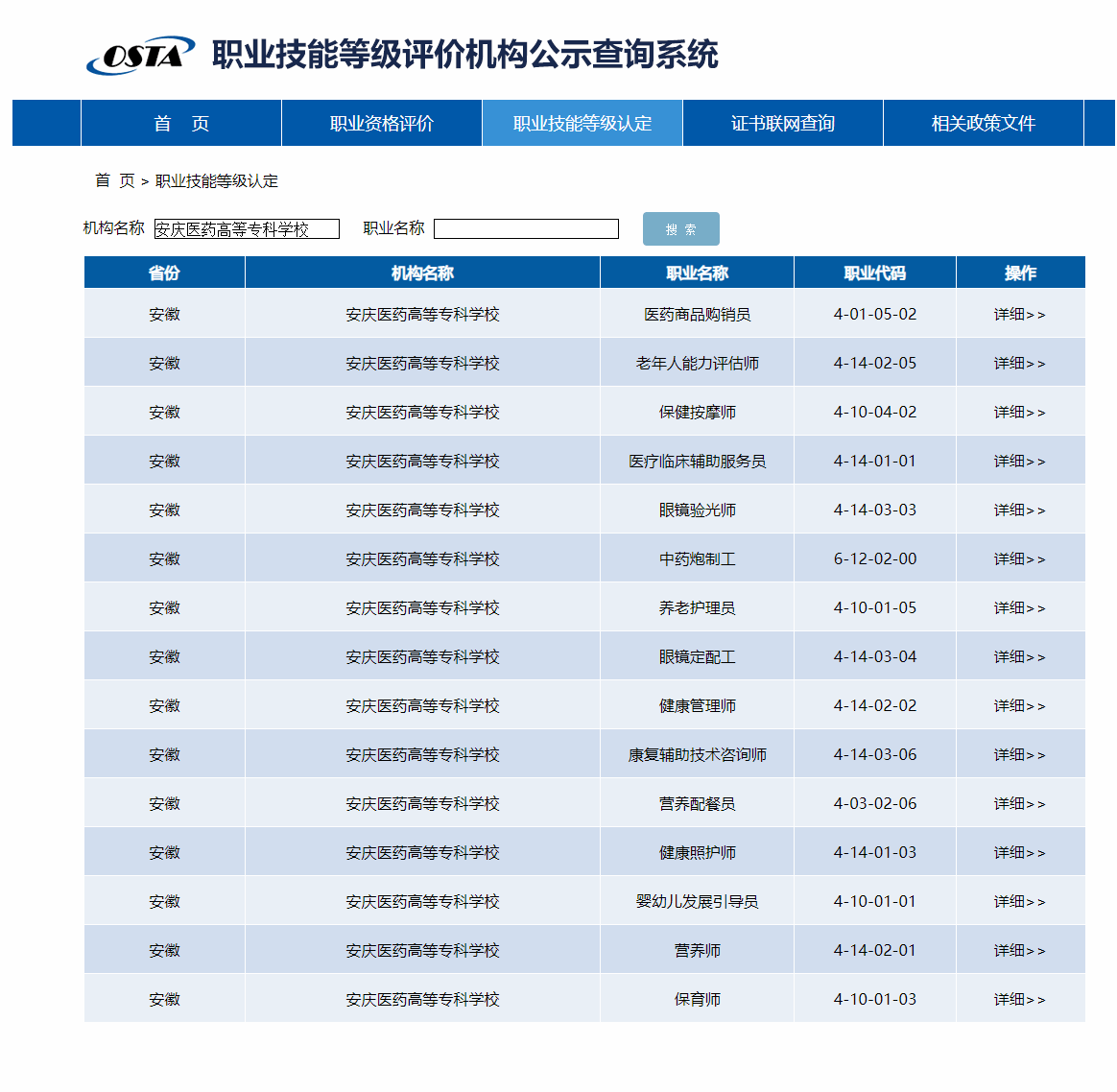1117x1092 pixels.
Task: Open the 首页 navigation tab
Action: (181, 123)
